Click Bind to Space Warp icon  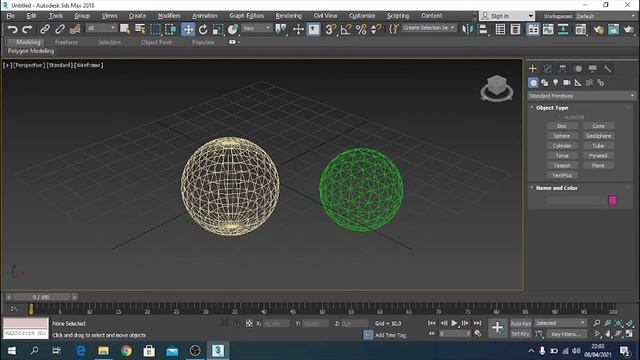click(75, 29)
